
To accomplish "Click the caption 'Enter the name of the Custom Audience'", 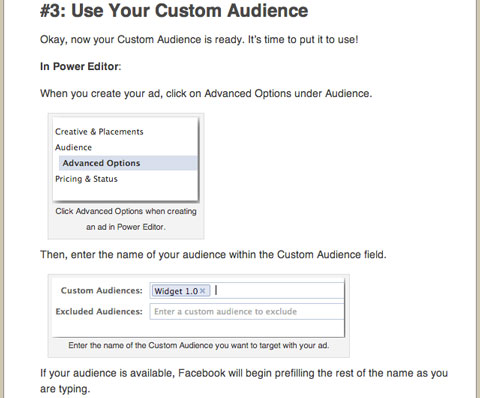I will click(199, 345).
